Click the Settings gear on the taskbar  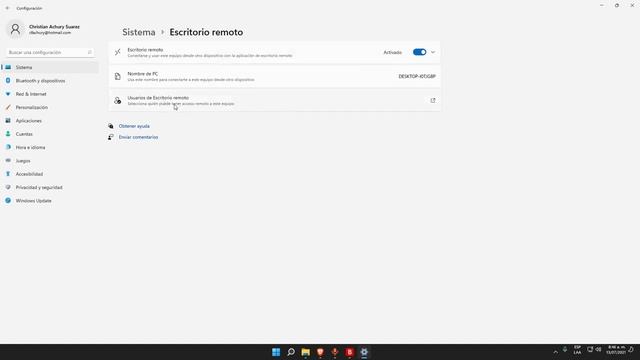point(364,352)
